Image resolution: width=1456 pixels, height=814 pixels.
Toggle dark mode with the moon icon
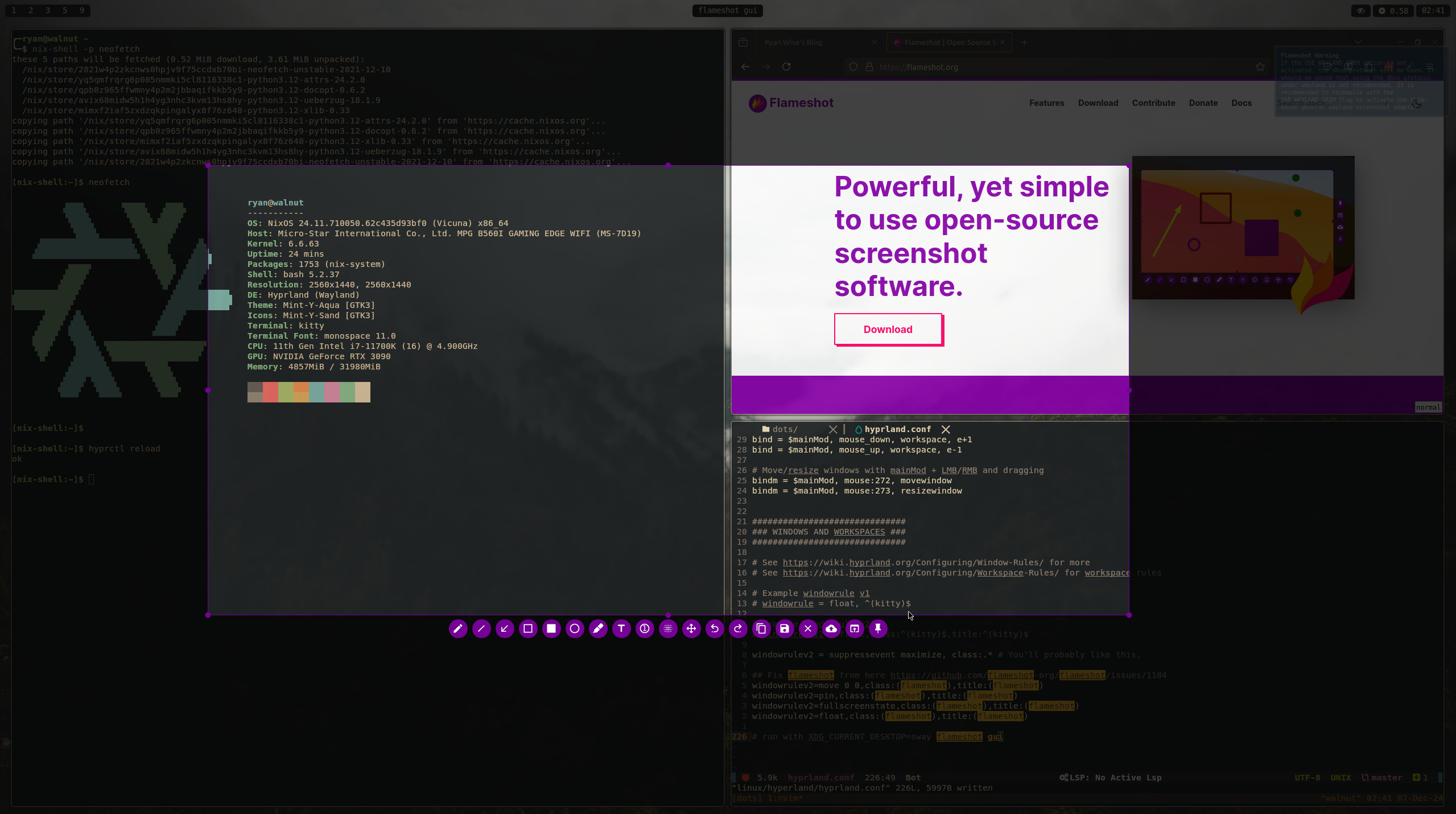[x=1417, y=103]
